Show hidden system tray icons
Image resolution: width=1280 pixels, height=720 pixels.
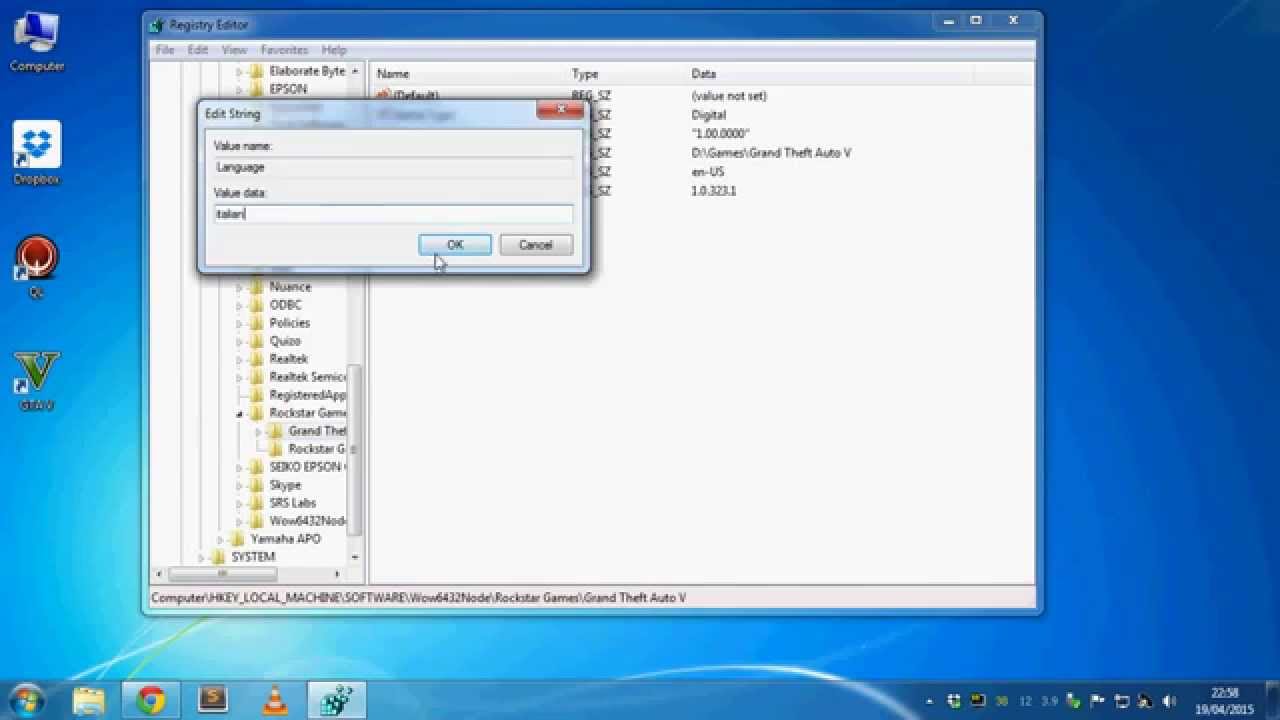tap(930, 701)
